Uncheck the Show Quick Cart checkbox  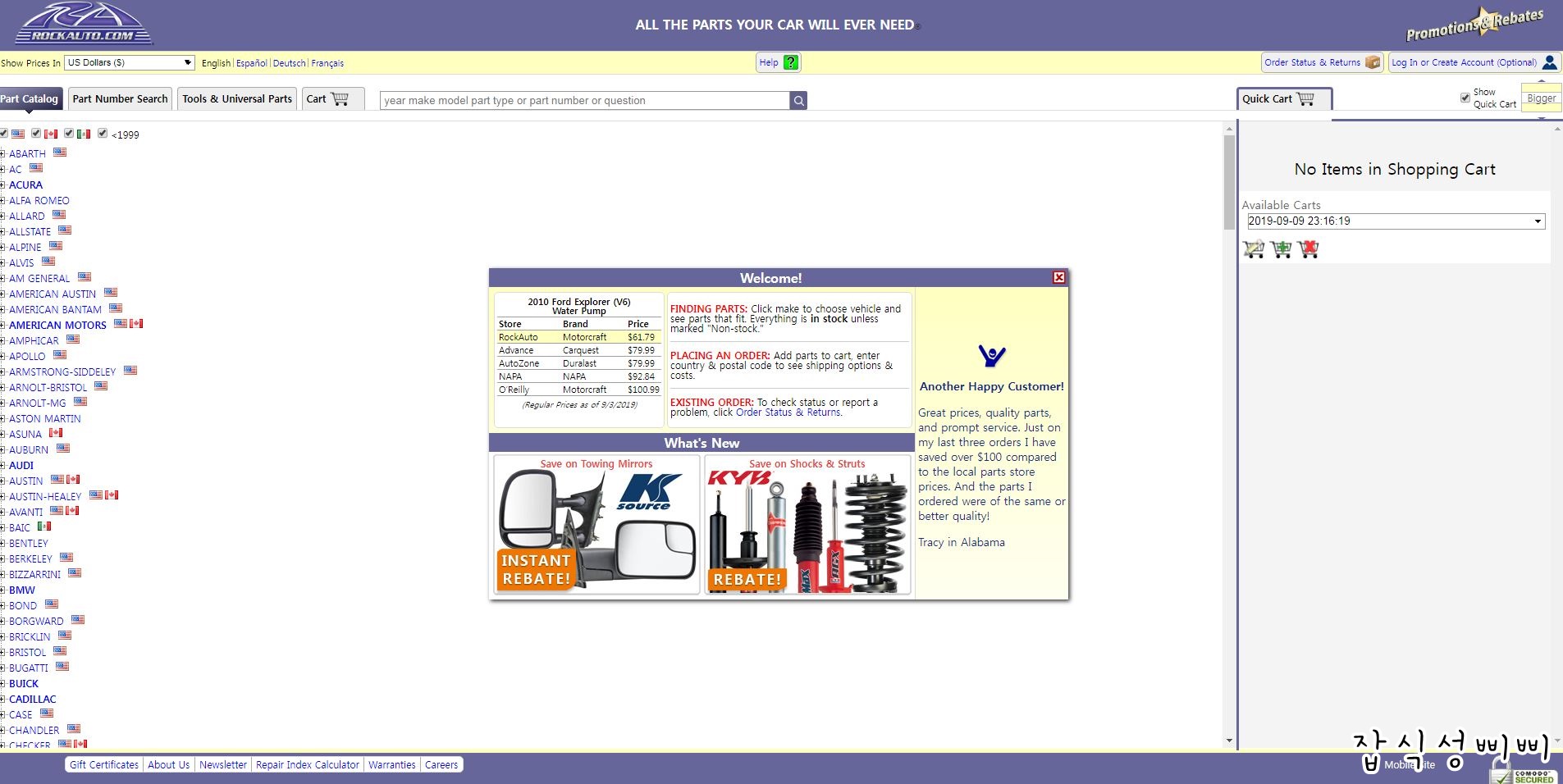tap(1465, 98)
